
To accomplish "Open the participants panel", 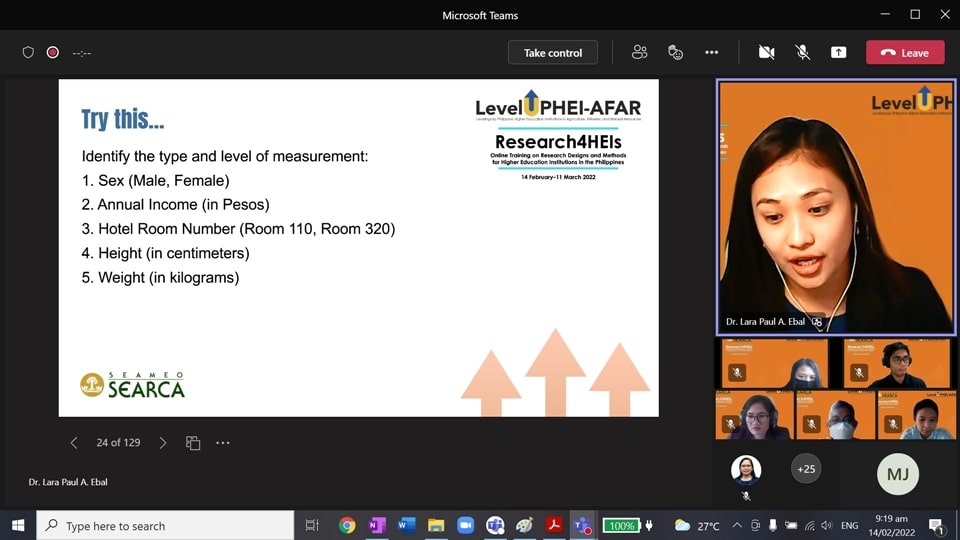I will click(x=640, y=52).
